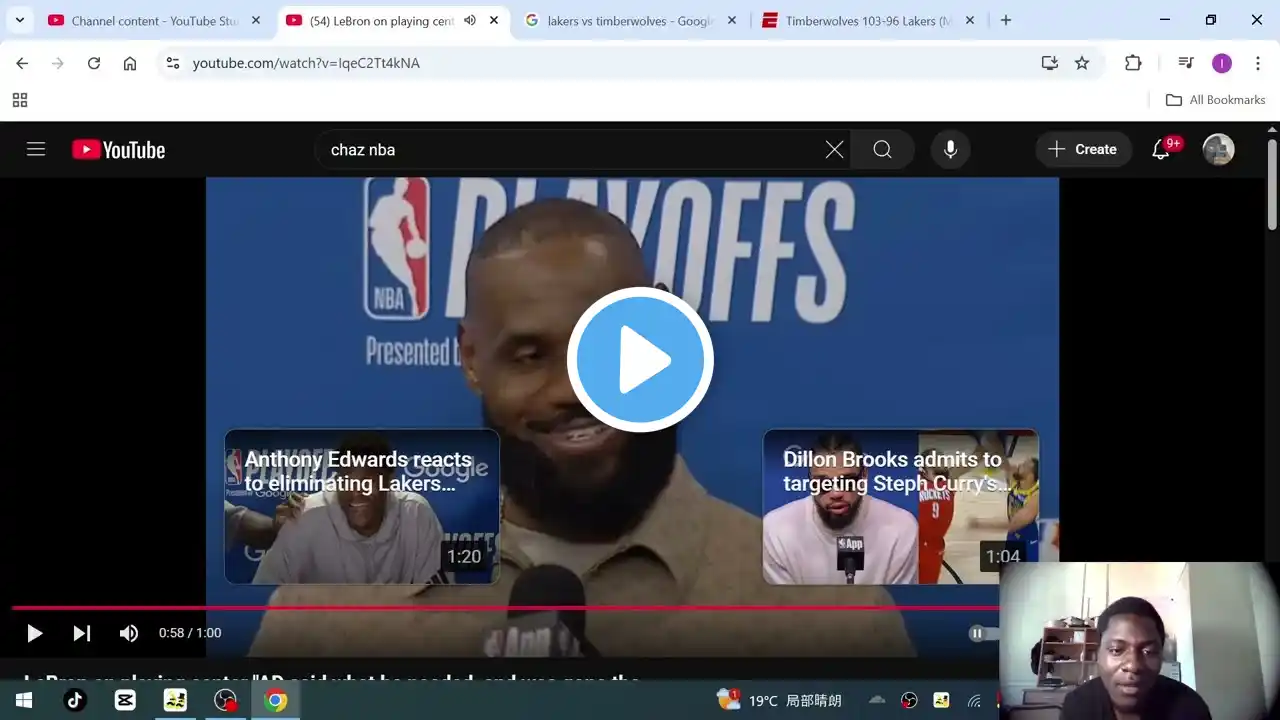1280x720 pixels.
Task: Click the address bar URL youtube.com/watch
Action: pyautogui.click(x=306, y=63)
